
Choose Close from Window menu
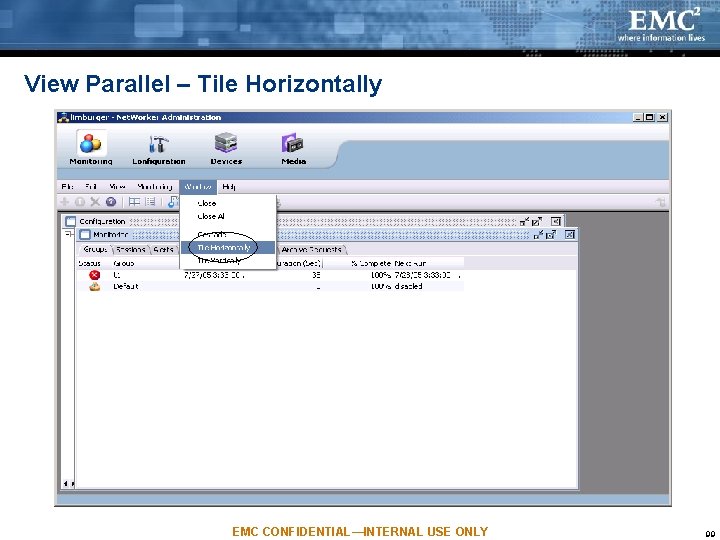click(x=207, y=203)
